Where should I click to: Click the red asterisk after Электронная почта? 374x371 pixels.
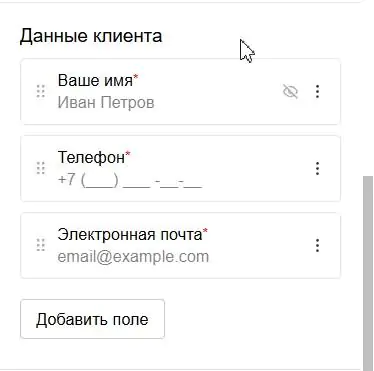coord(205,231)
